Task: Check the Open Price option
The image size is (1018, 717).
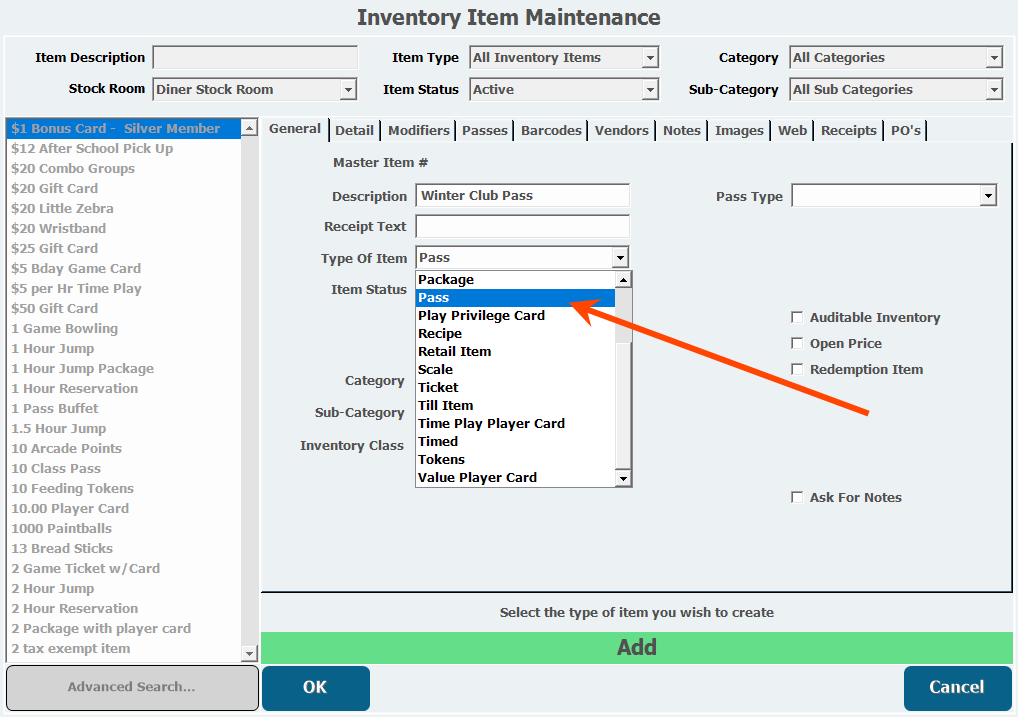Action: point(797,344)
